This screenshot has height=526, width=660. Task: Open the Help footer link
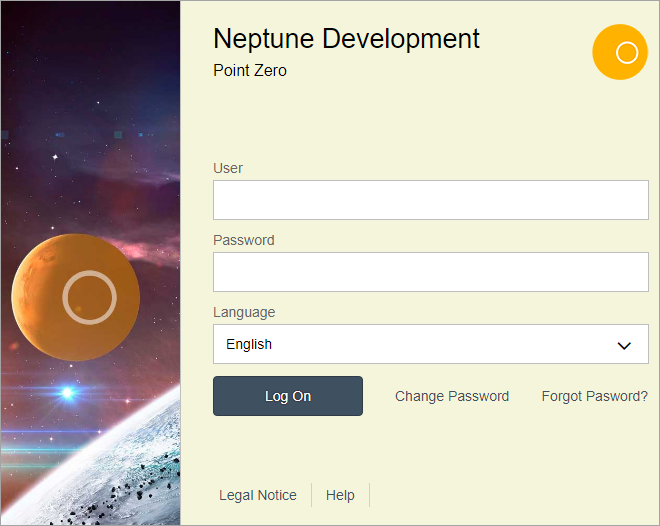point(340,495)
